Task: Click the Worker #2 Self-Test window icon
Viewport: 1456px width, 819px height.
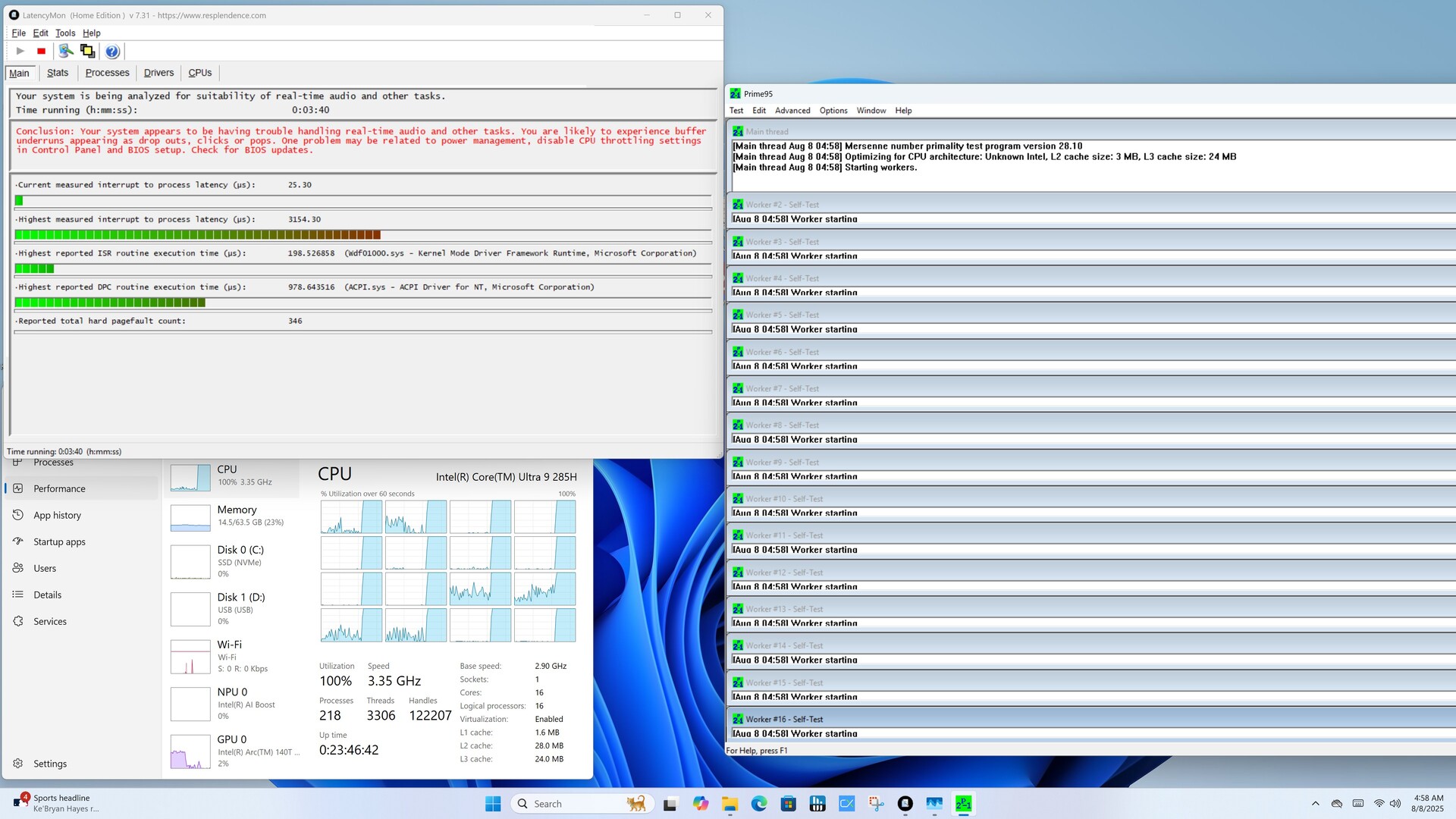Action: coord(738,205)
